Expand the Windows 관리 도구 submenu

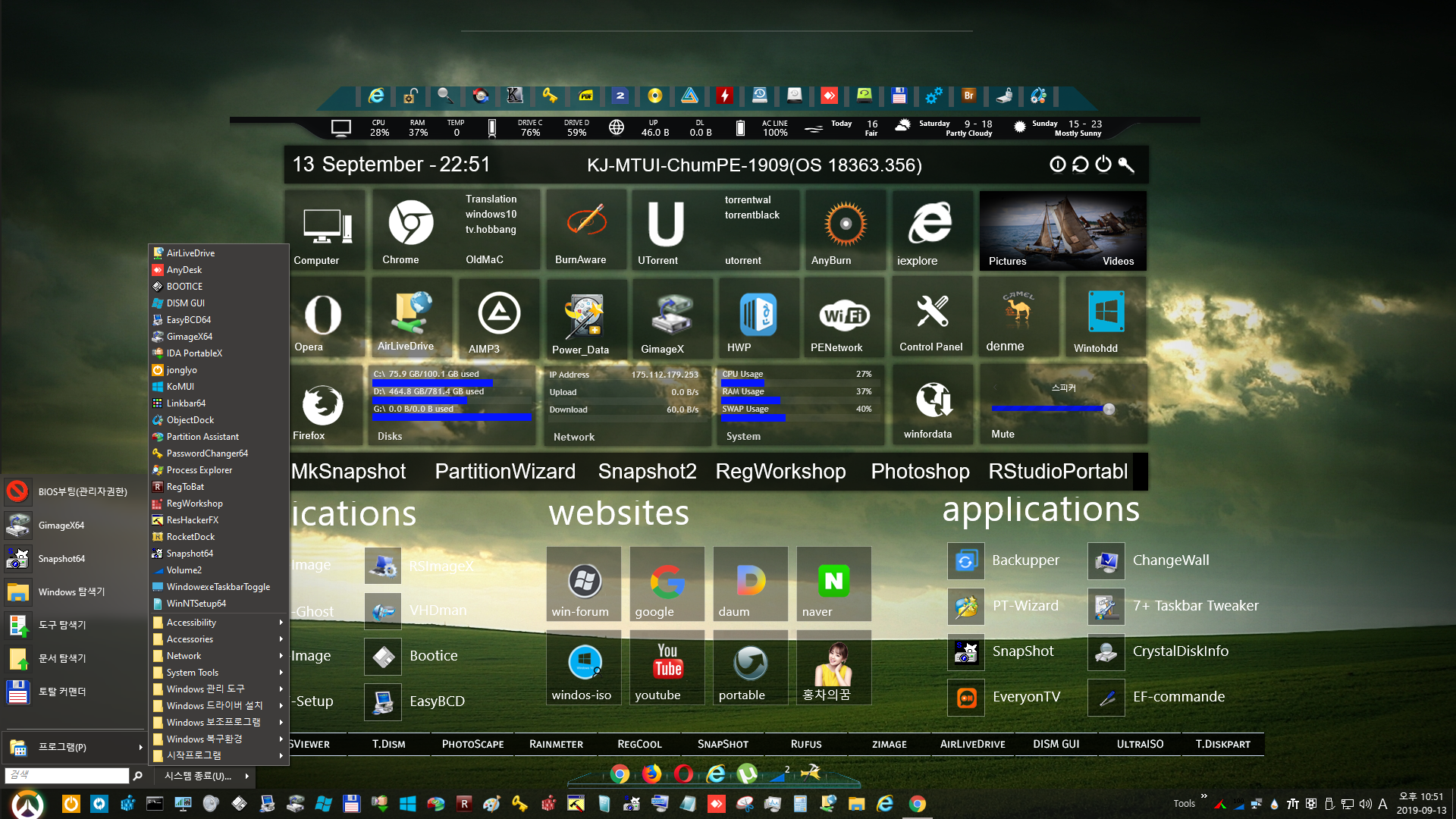tap(218, 689)
